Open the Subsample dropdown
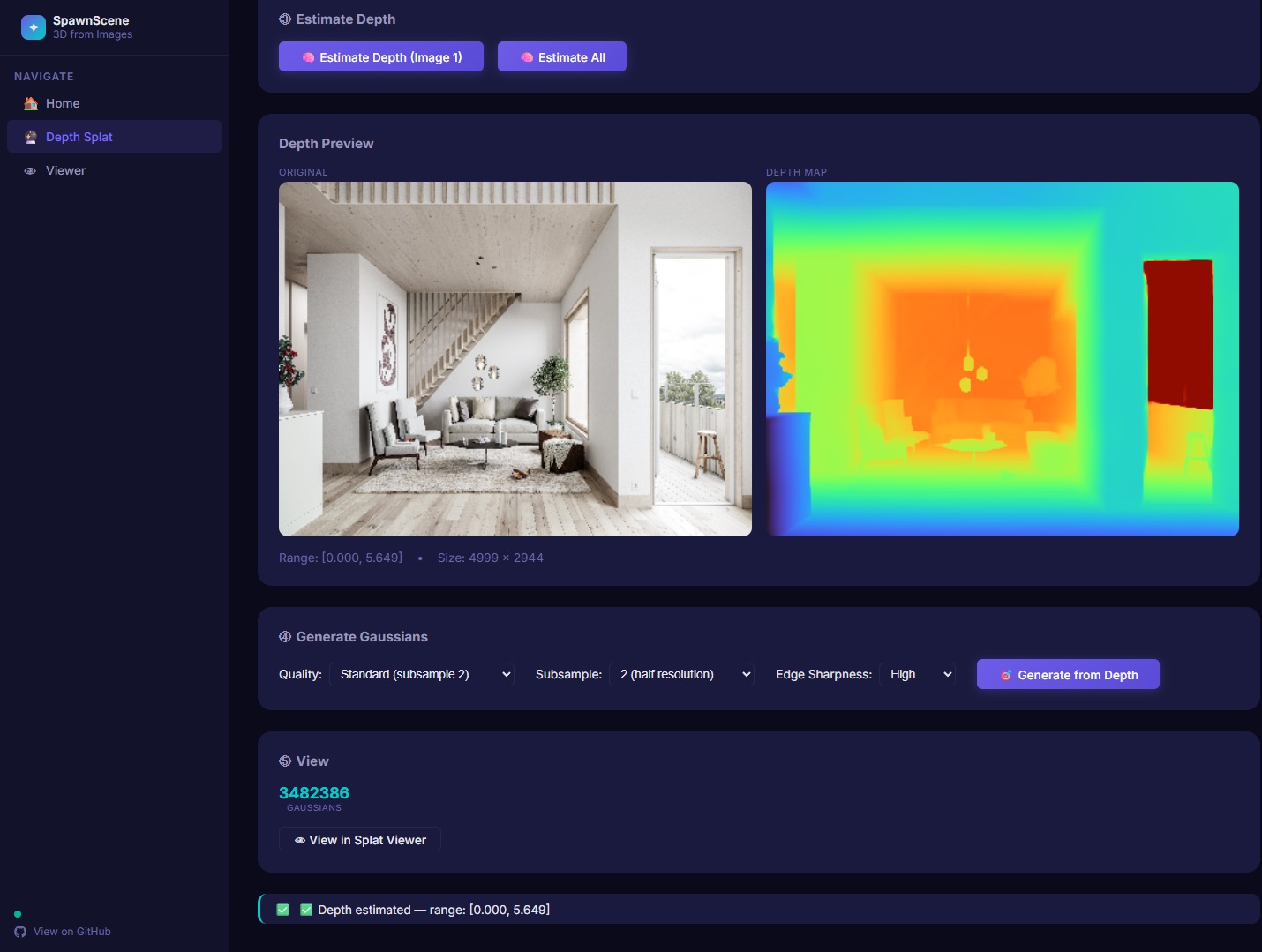 (x=681, y=674)
